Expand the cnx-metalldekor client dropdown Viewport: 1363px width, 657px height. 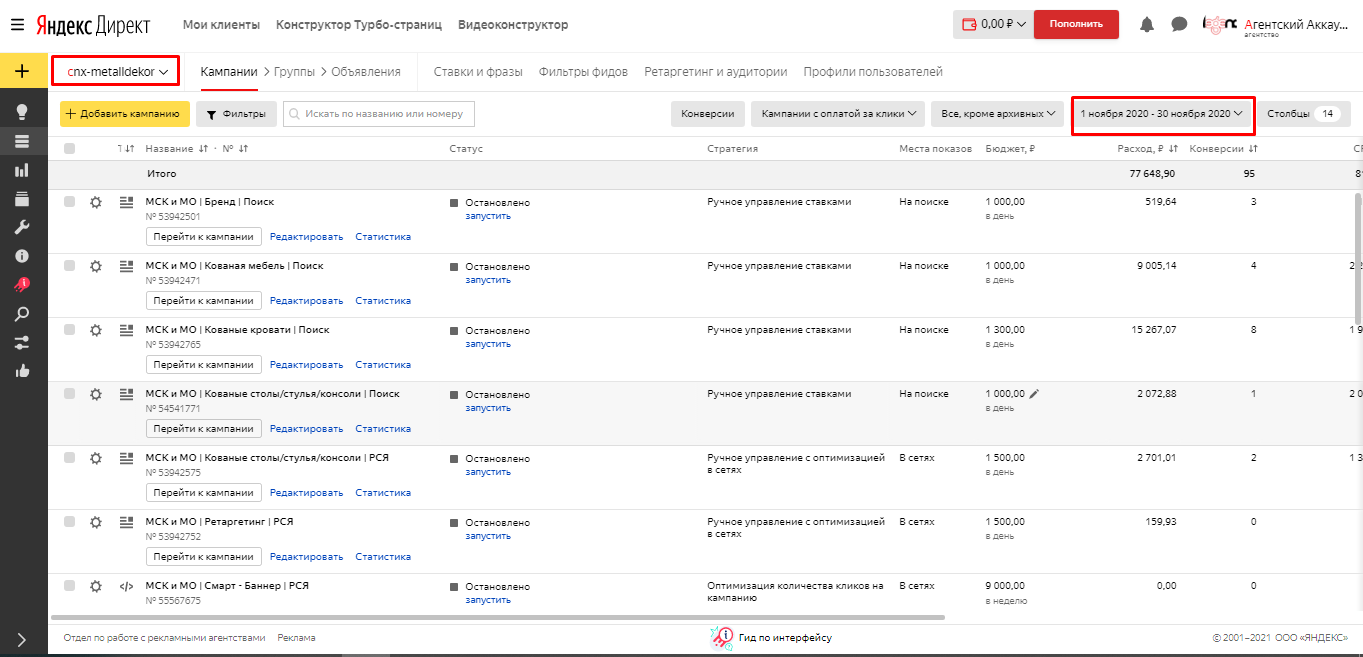pos(116,72)
